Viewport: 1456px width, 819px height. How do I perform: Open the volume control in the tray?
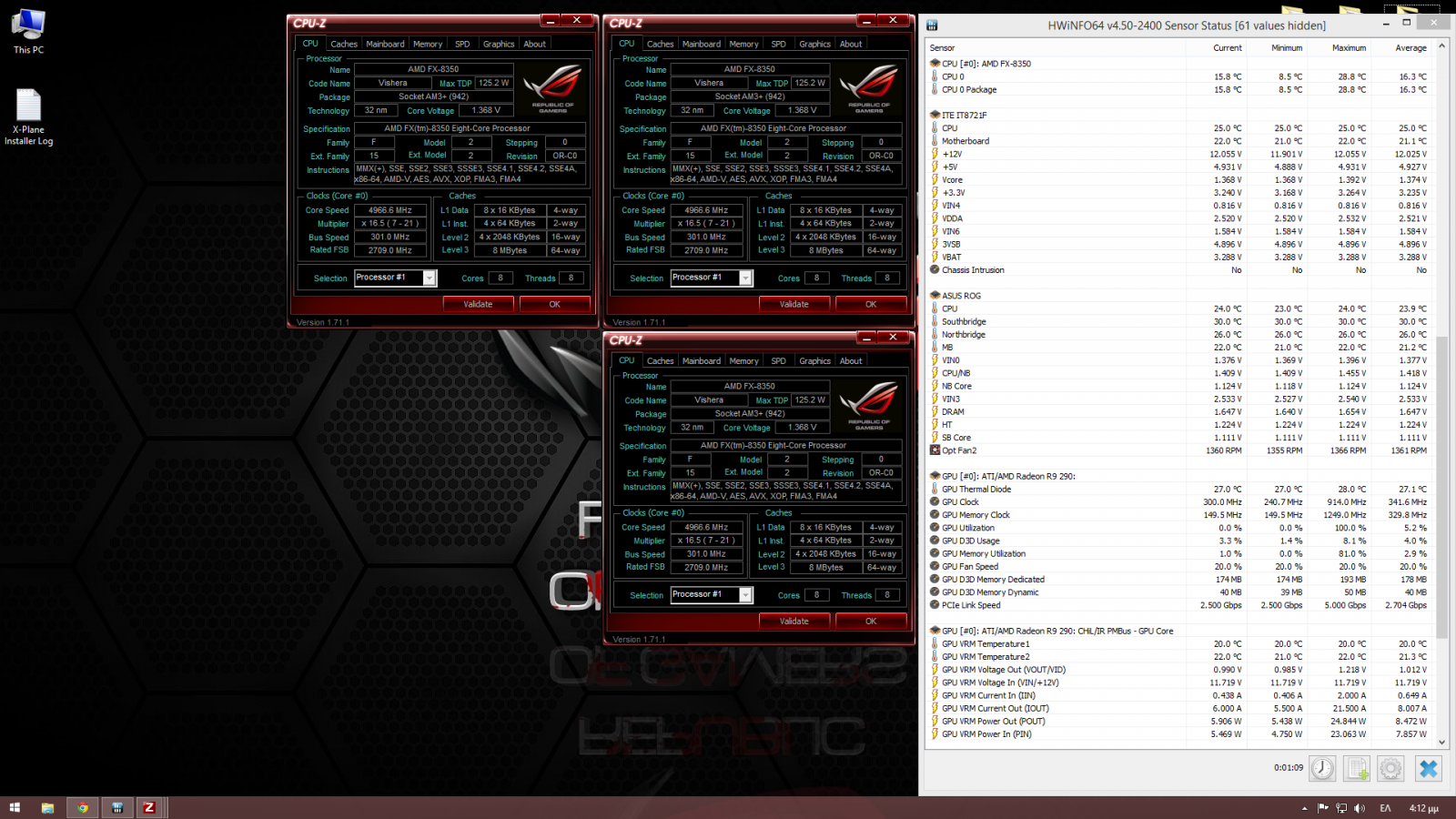tap(1360, 808)
